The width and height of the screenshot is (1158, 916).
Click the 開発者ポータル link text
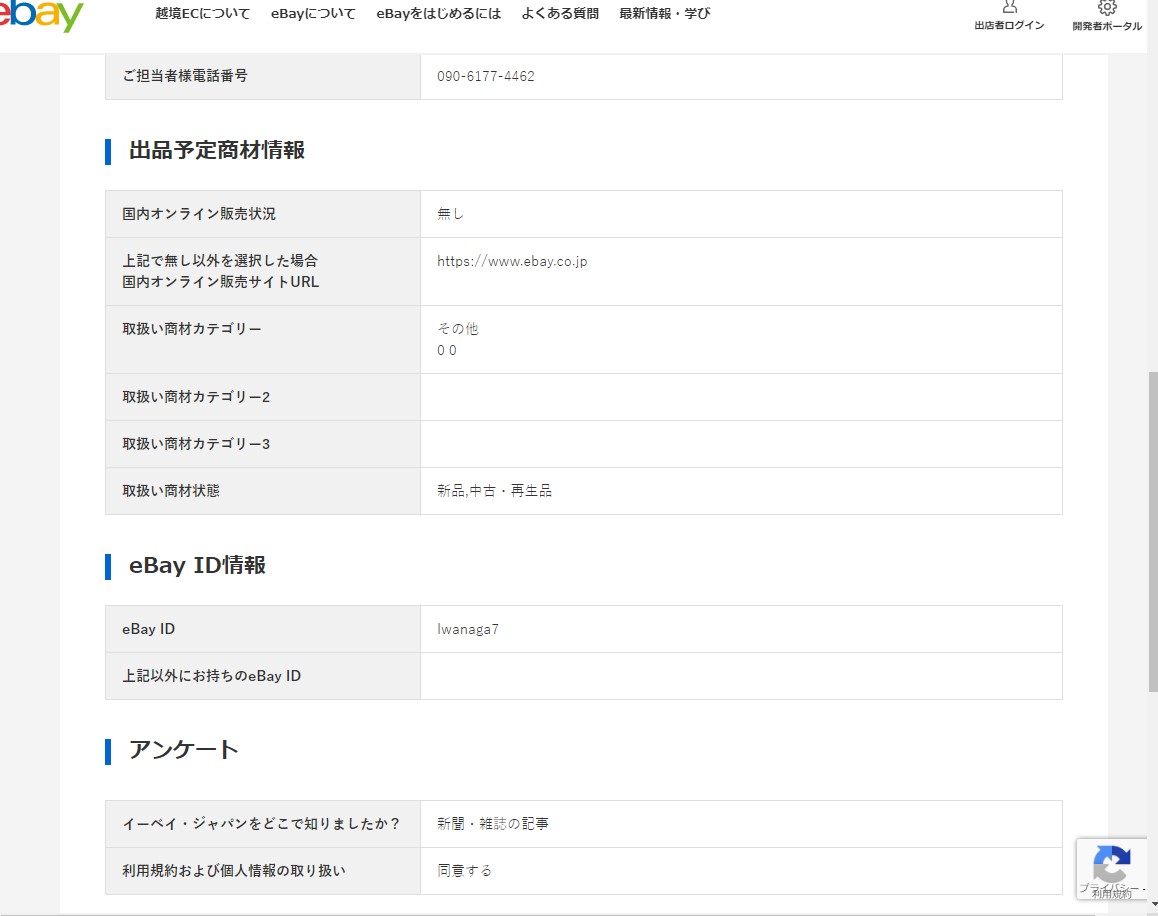point(1106,26)
